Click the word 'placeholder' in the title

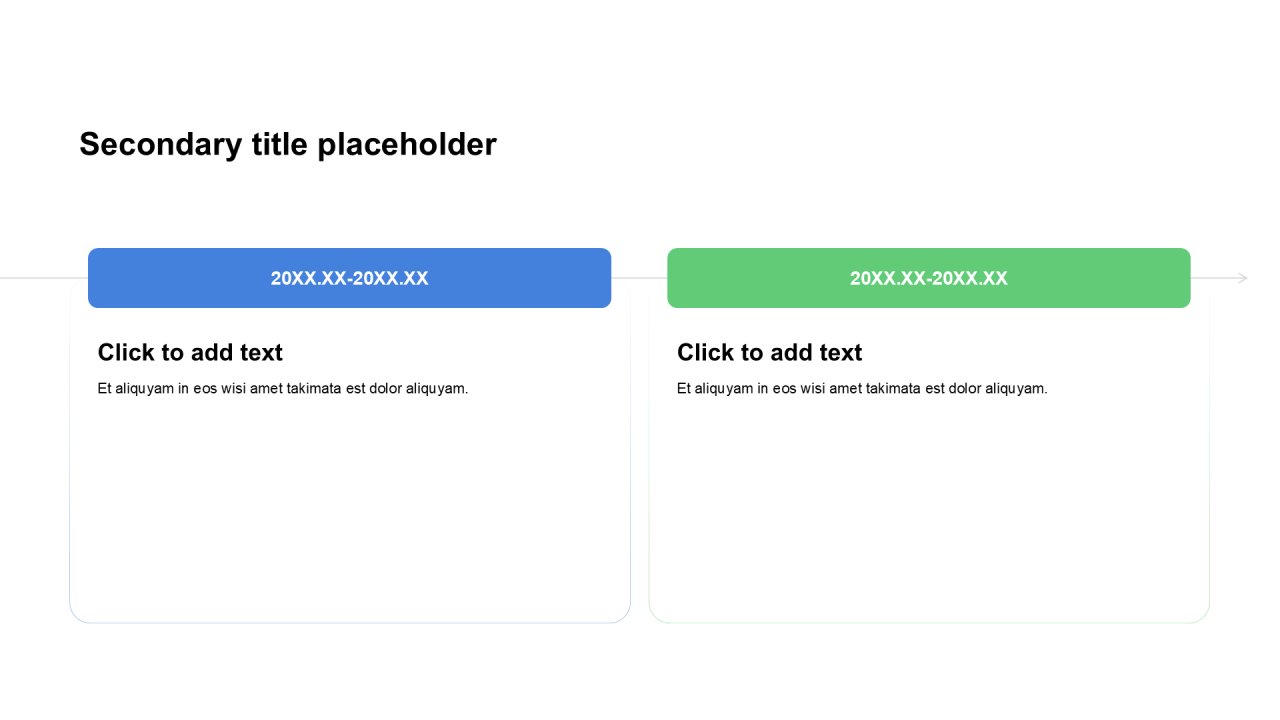coord(406,144)
